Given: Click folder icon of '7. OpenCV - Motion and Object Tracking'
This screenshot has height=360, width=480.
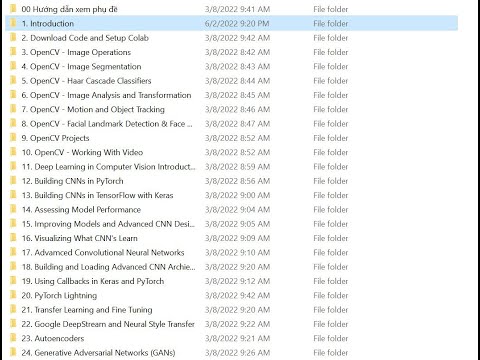Looking at the screenshot, I should click(13, 109).
